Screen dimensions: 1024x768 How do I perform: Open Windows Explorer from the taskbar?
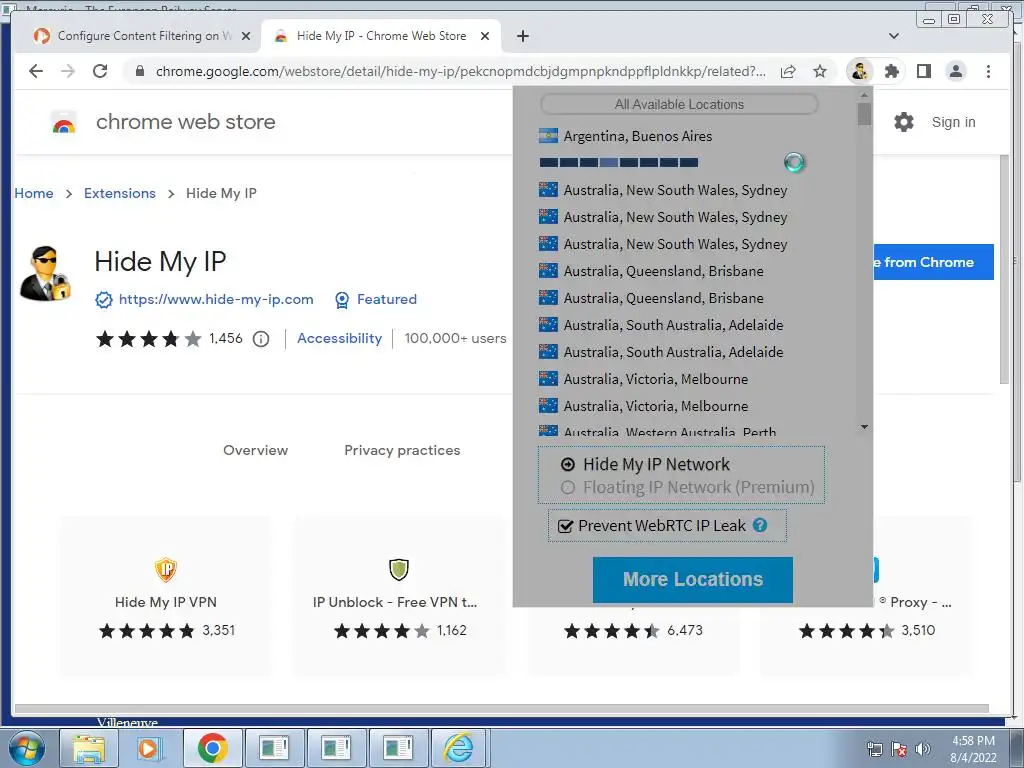tap(89, 748)
